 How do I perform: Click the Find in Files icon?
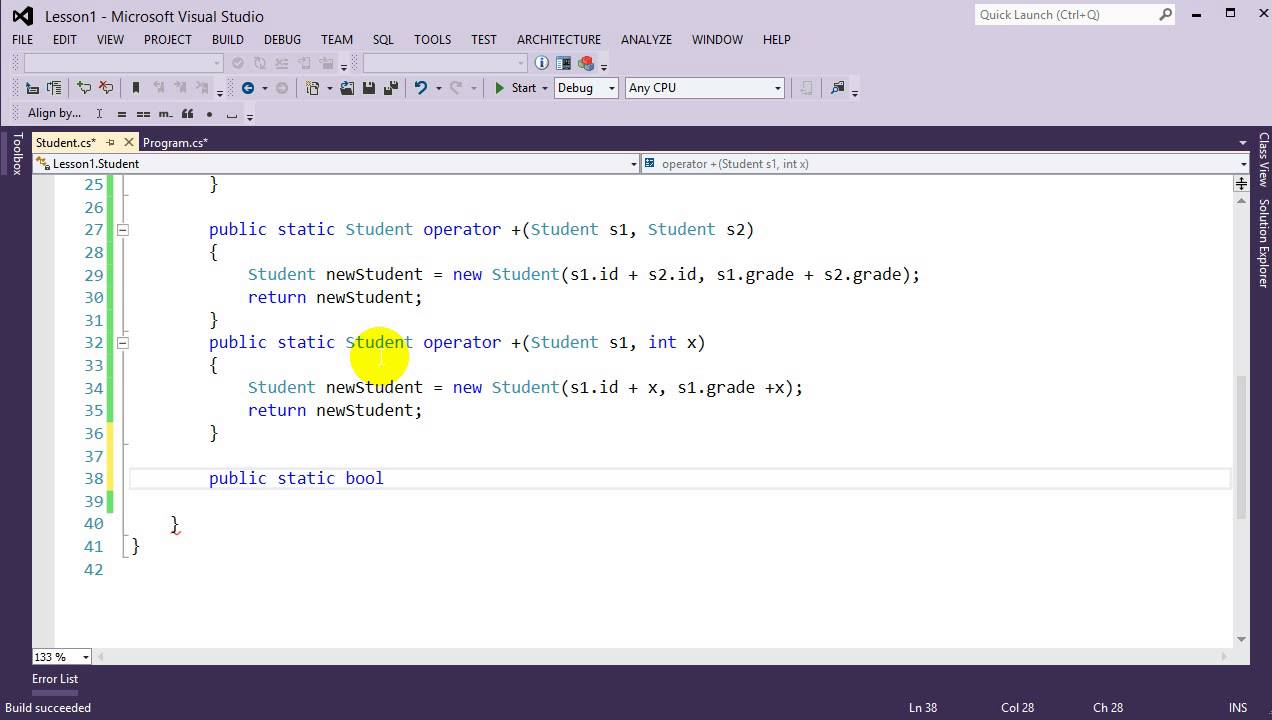point(838,88)
